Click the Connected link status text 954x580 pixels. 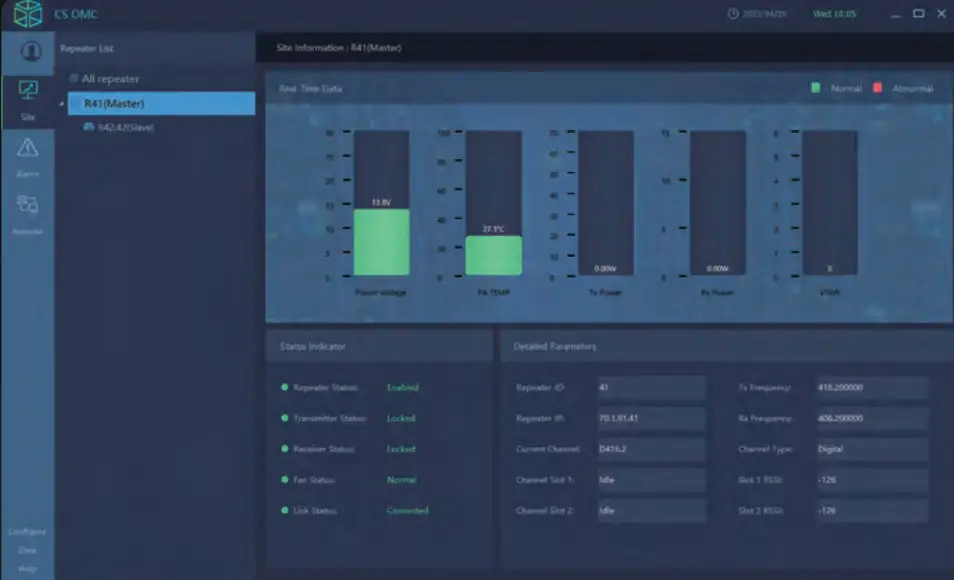pyautogui.click(x=408, y=510)
